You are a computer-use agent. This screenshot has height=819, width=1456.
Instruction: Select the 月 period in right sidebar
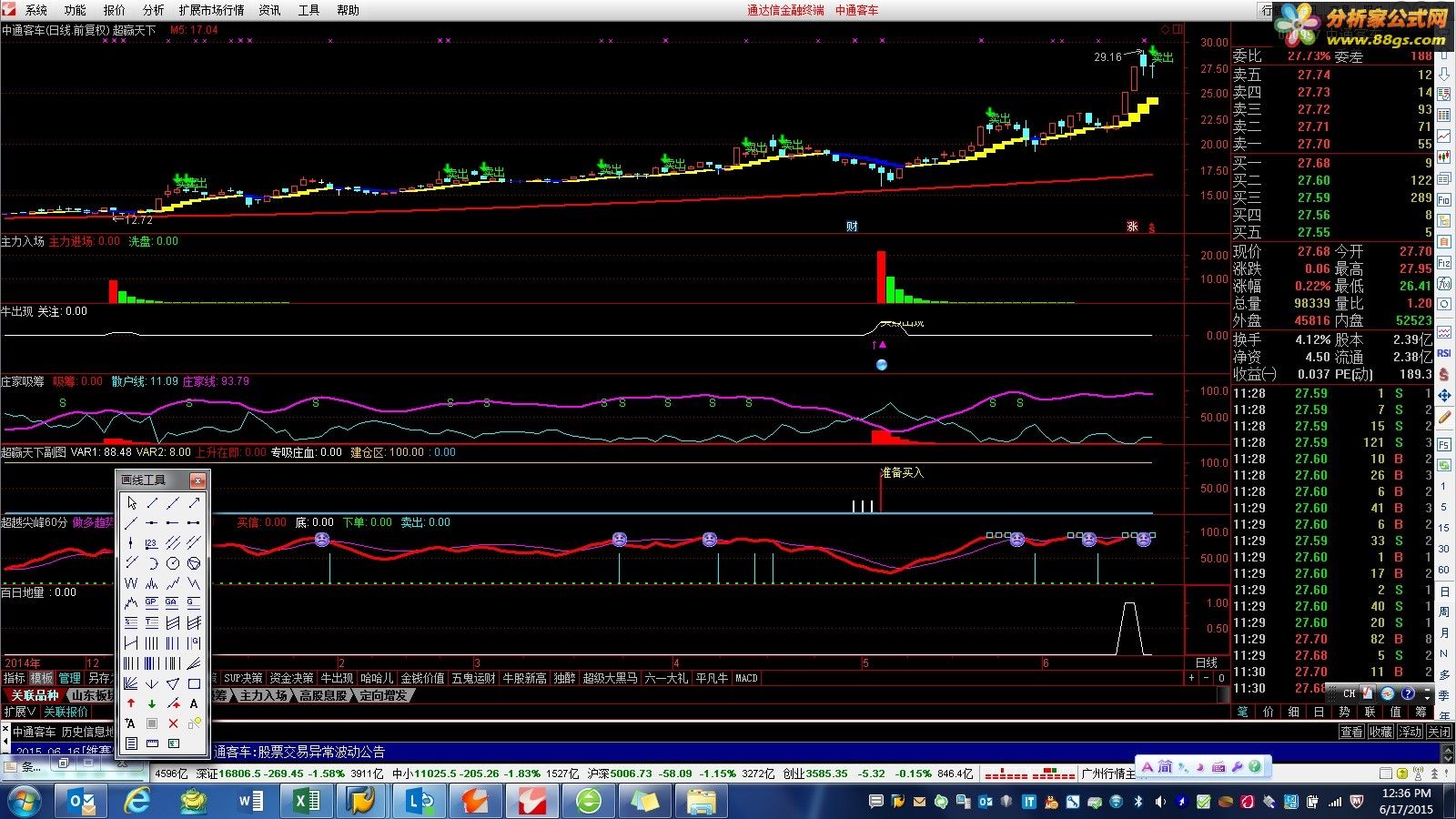[1444, 633]
